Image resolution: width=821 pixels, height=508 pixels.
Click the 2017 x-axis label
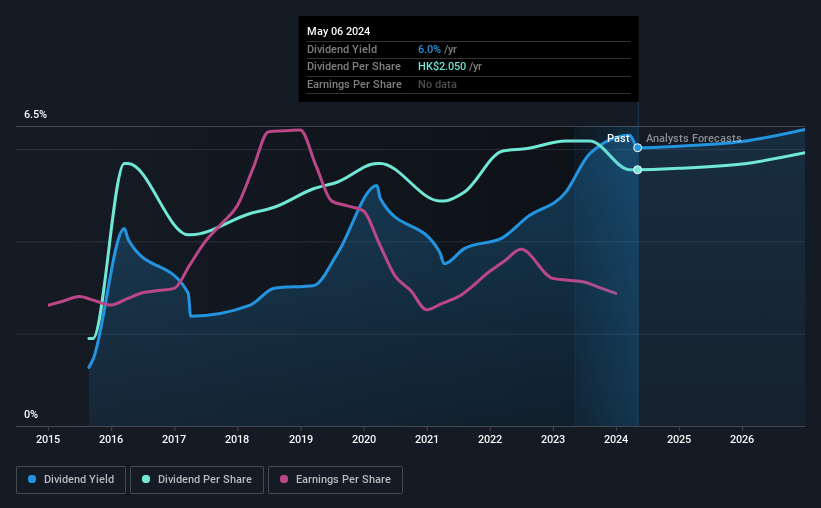pyautogui.click(x=174, y=439)
